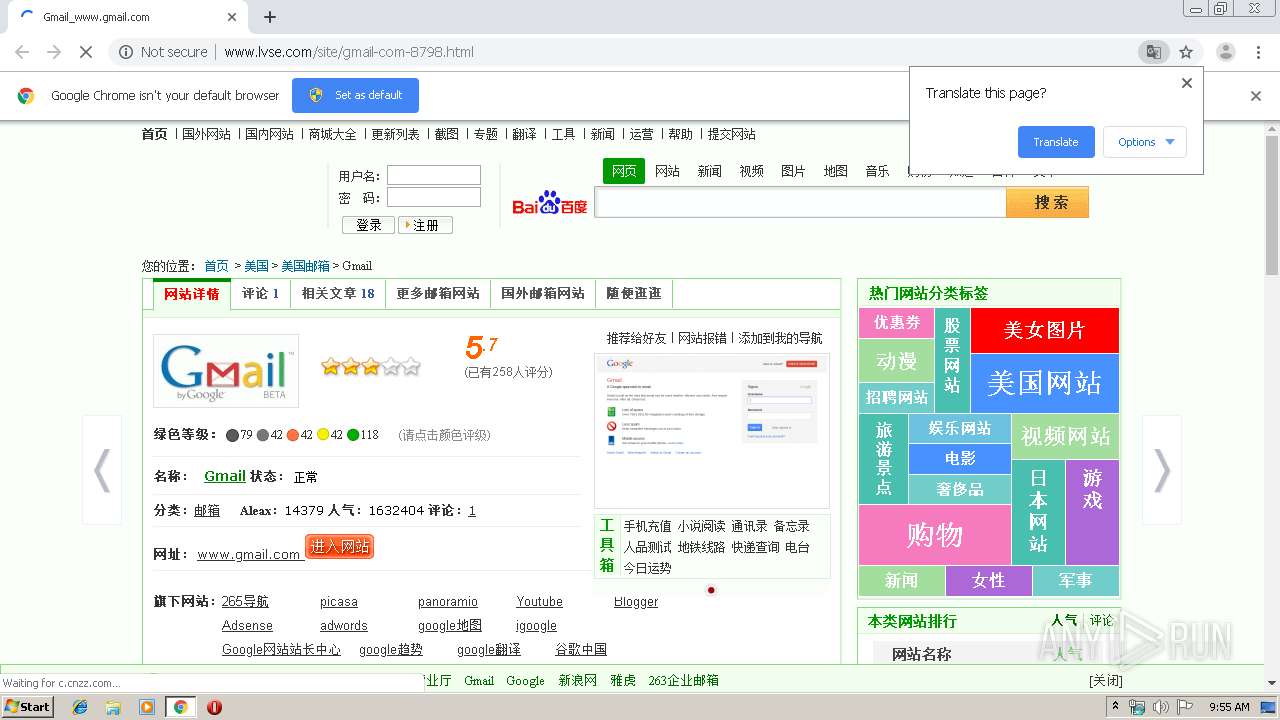This screenshot has width=1280, height=720.
Task: Click the translate icon in address bar
Action: [1153, 52]
